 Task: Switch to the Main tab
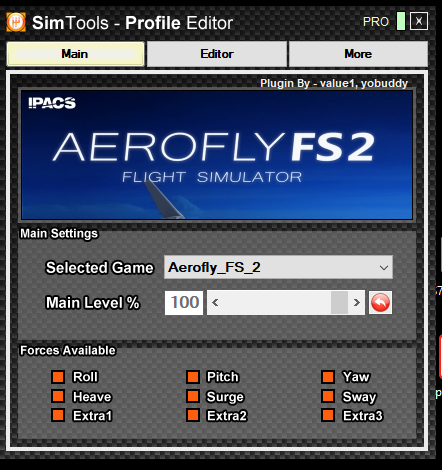click(75, 54)
